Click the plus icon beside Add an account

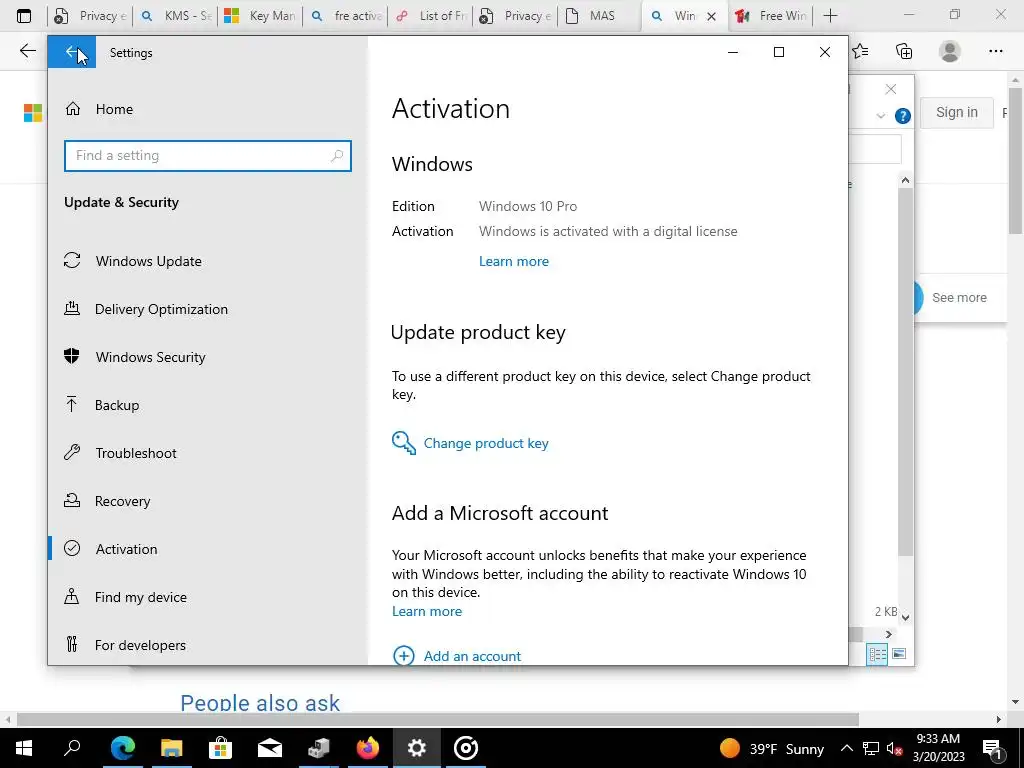(404, 656)
